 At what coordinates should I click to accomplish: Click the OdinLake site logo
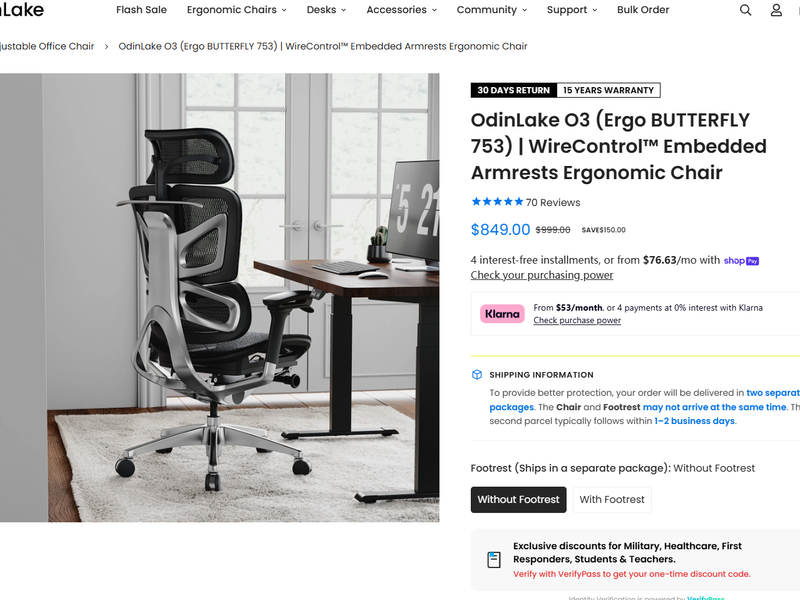point(22,10)
